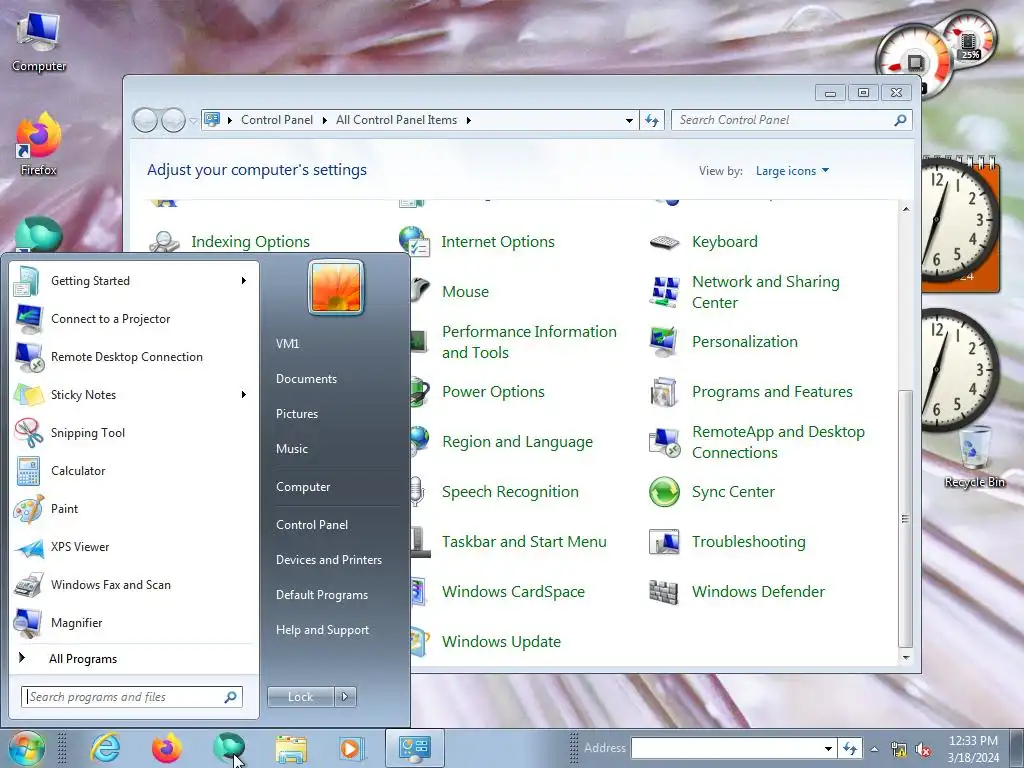Open the shutdown options arrow next to Lock

point(345,697)
